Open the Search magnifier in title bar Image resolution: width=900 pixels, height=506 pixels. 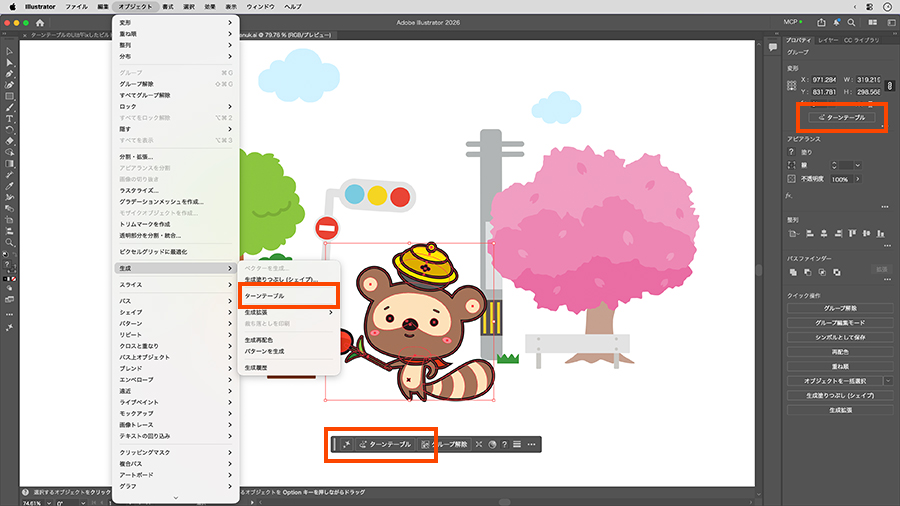[x=851, y=22]
